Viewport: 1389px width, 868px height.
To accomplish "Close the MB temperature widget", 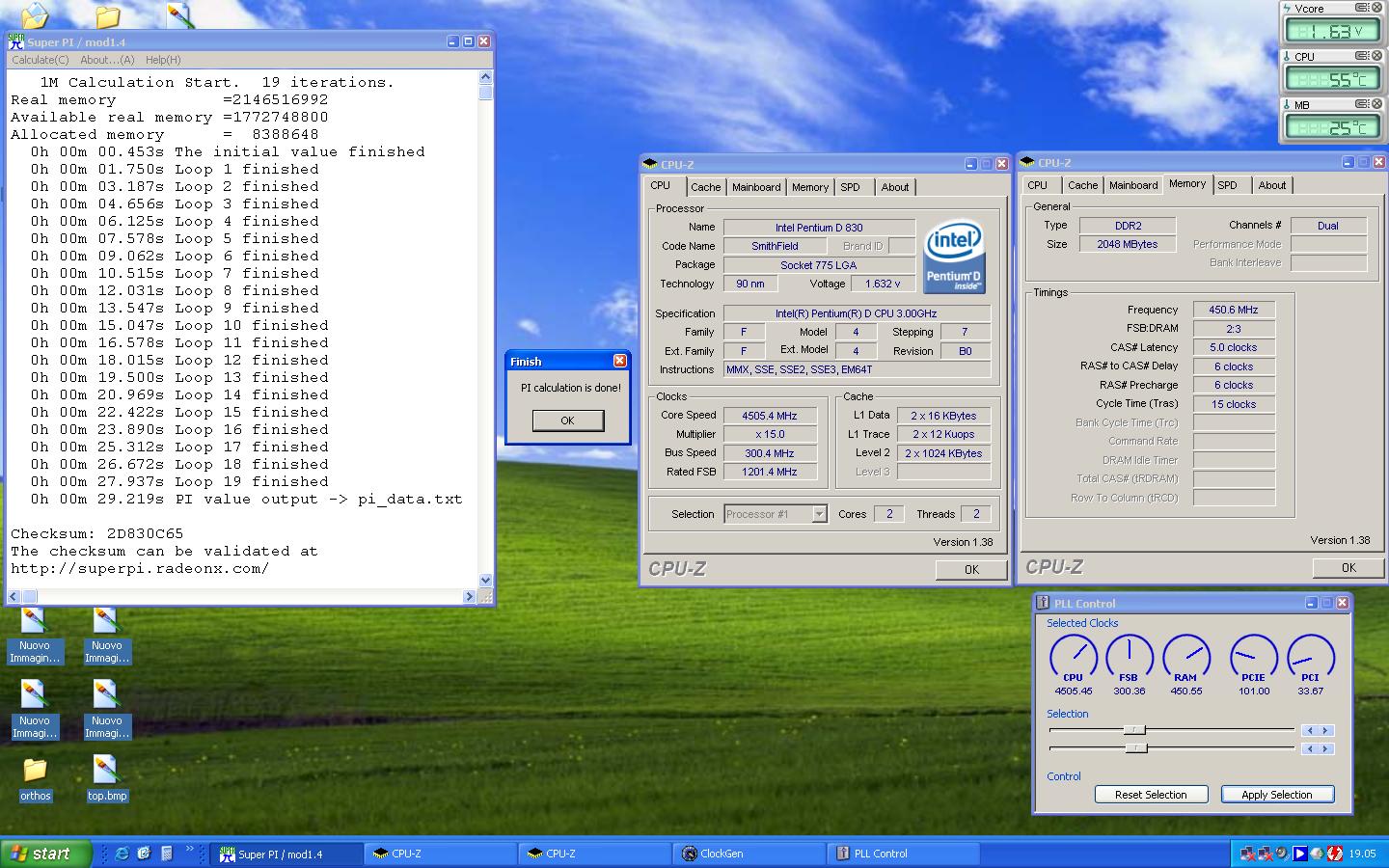I will 1376,104.
